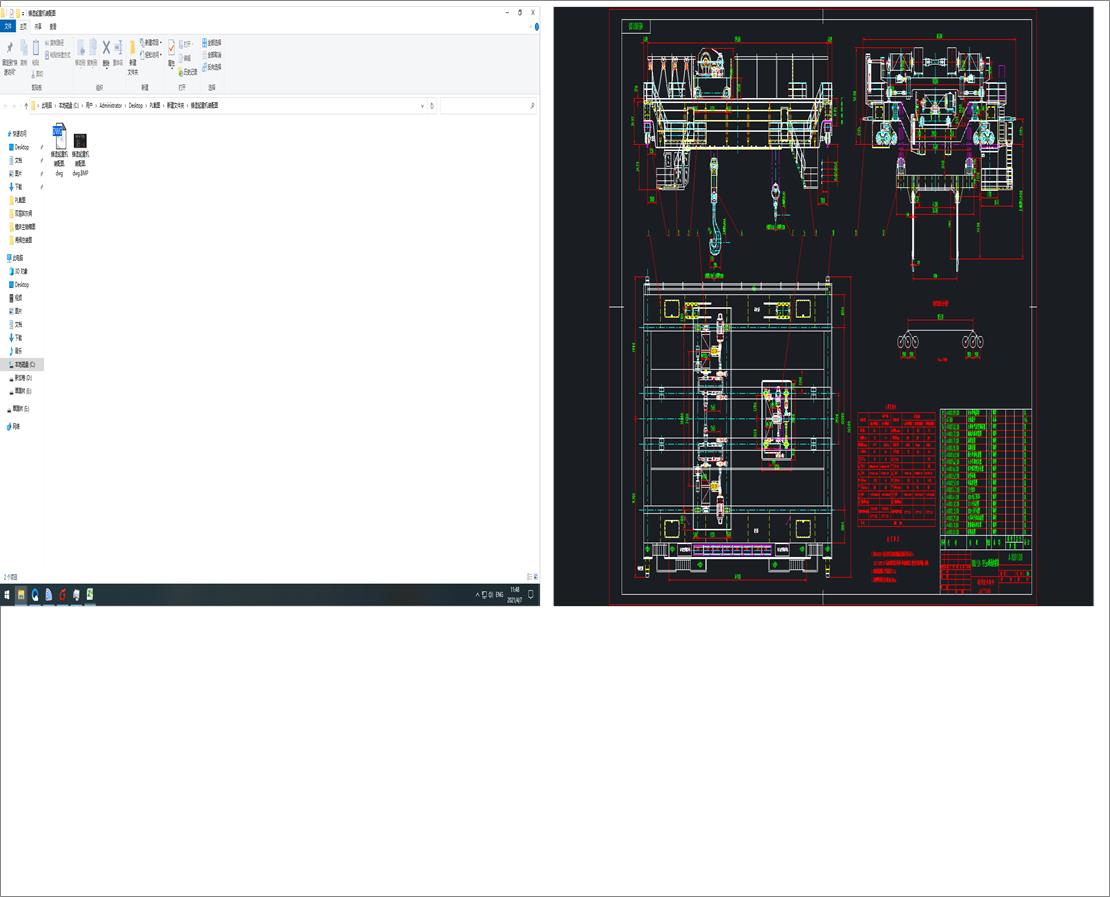Open Desktop under This PC
1110x897 pixels.
[x=18, y=284]
